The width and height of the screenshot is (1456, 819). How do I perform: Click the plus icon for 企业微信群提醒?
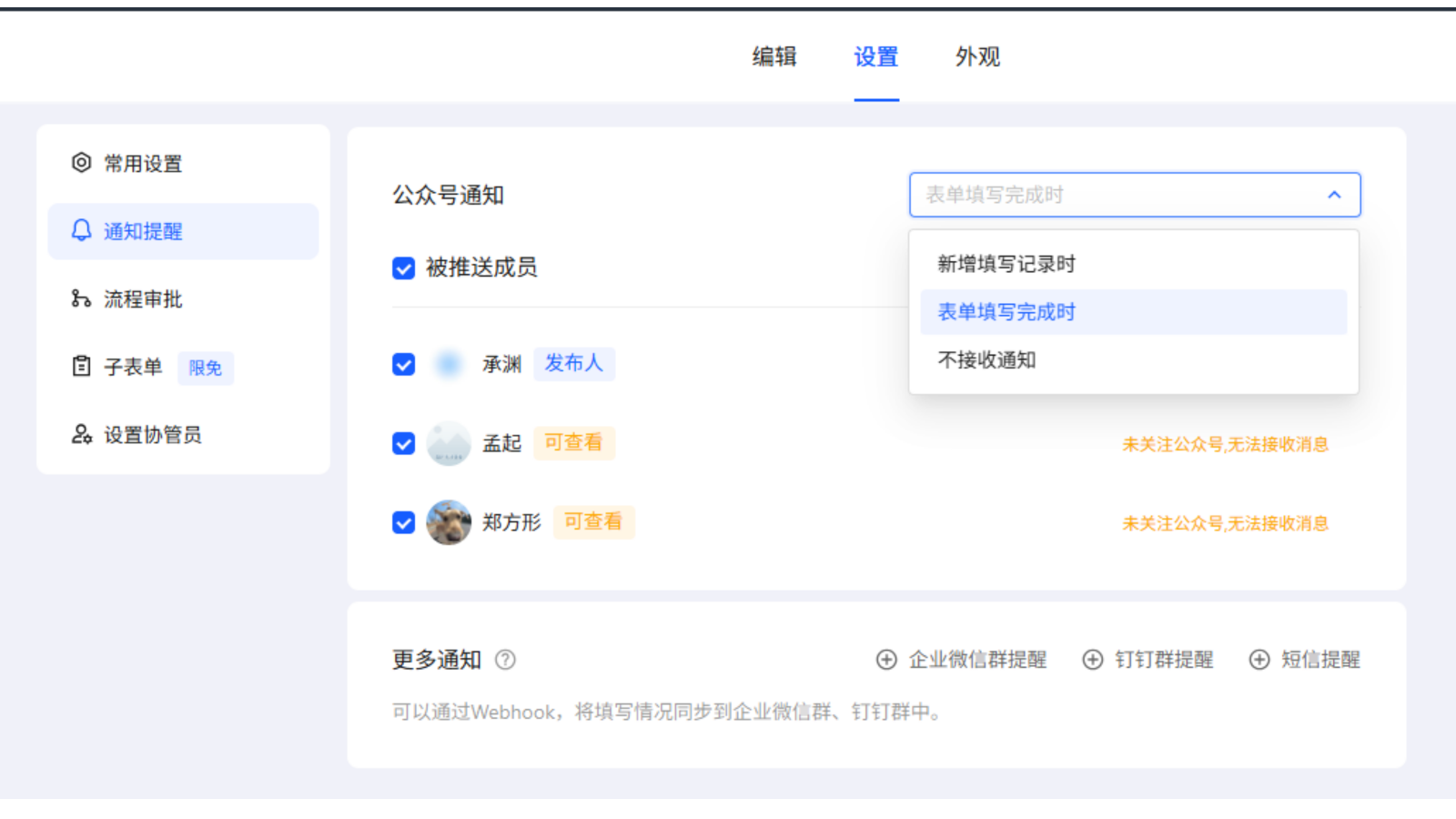[x=886, y=660]
